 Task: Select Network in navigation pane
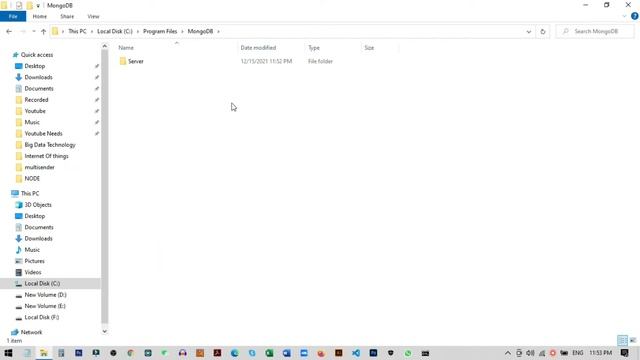click(x=31, y=332)
